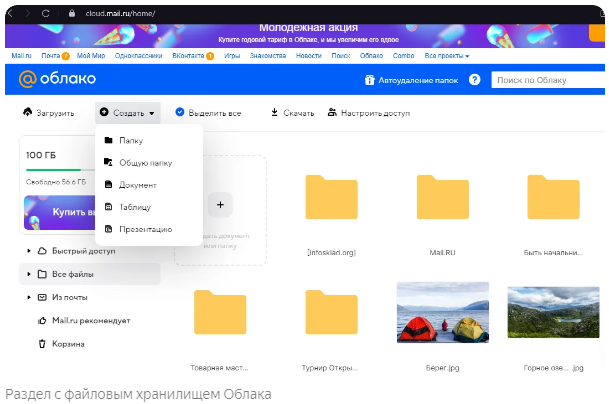Screen dimensions: 609x404
Task: Click the cloud.mail.ru/home/ address bar
Action: tap(120, 14)
